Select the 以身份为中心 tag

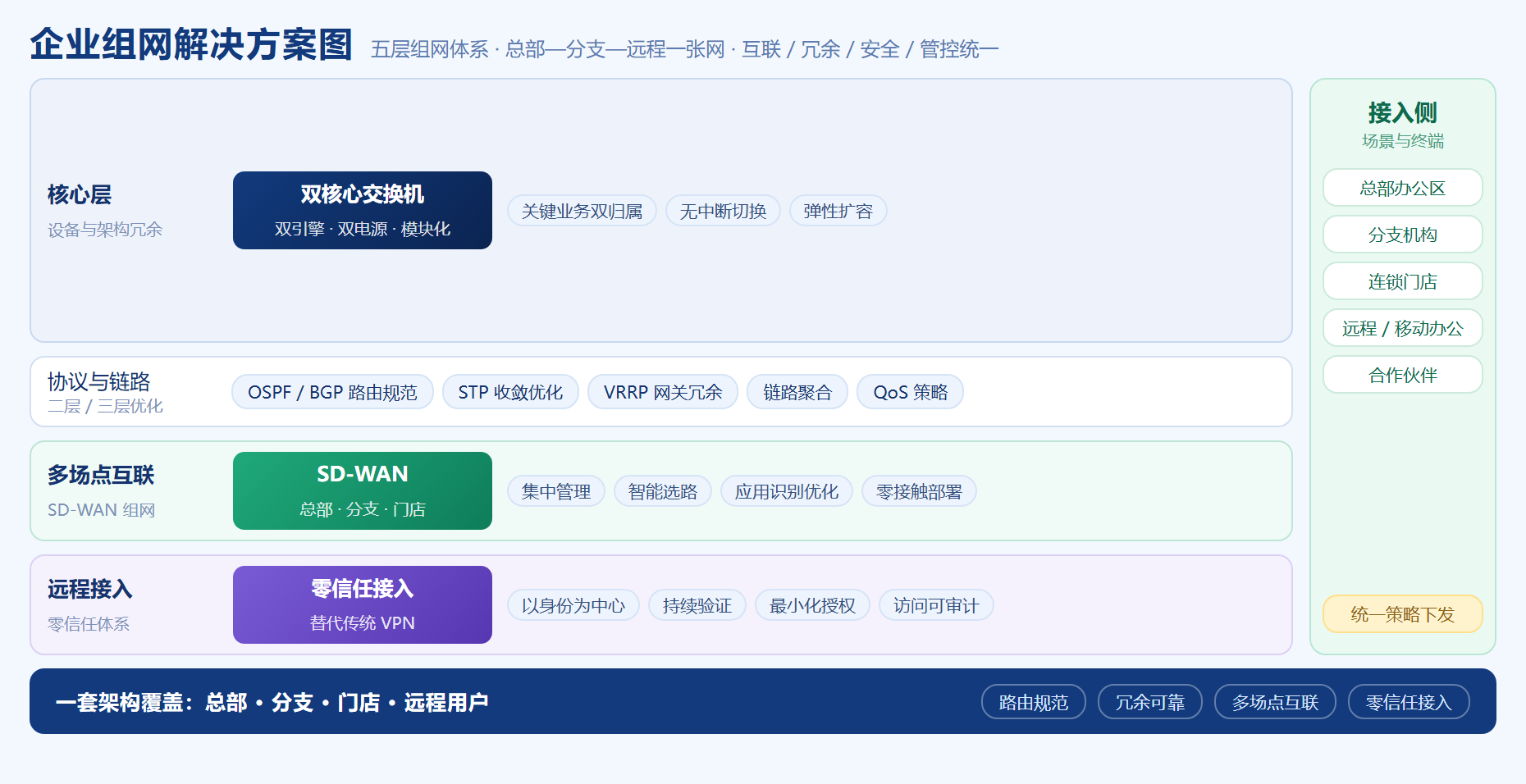(573, 605)
